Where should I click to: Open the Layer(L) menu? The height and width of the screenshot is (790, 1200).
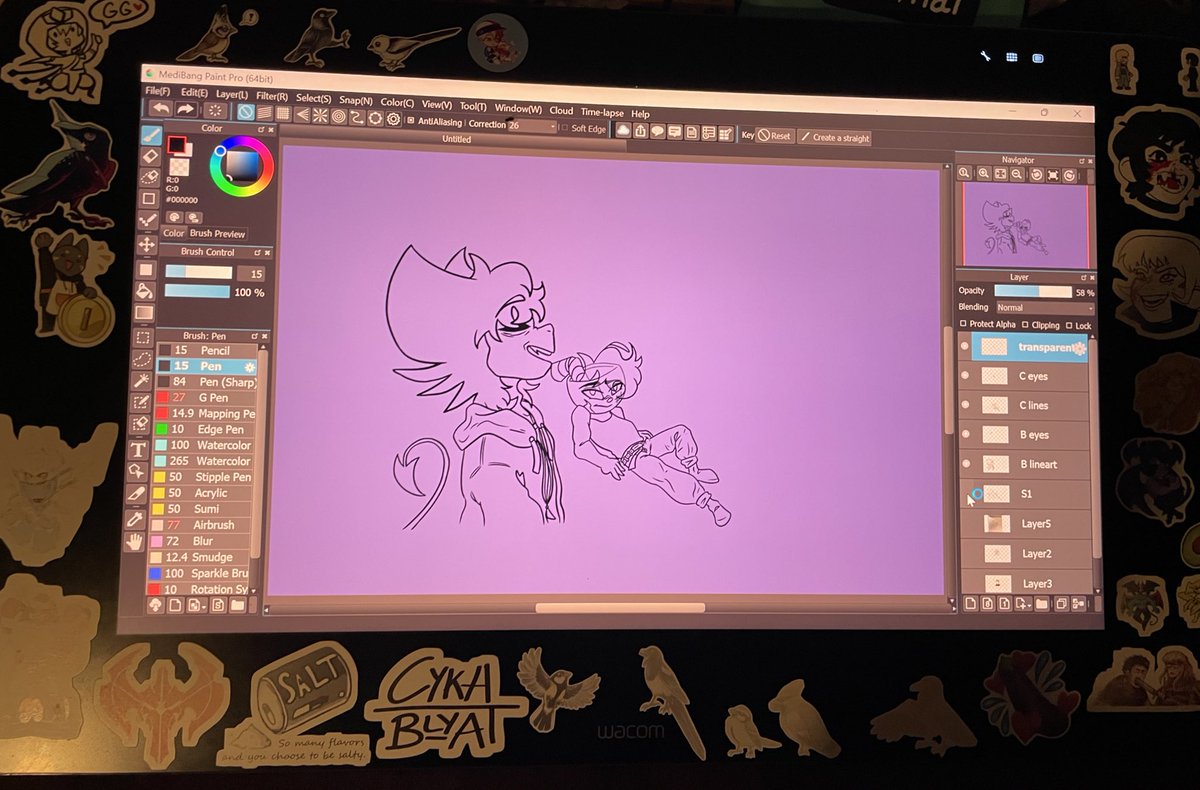click(231, 94)
